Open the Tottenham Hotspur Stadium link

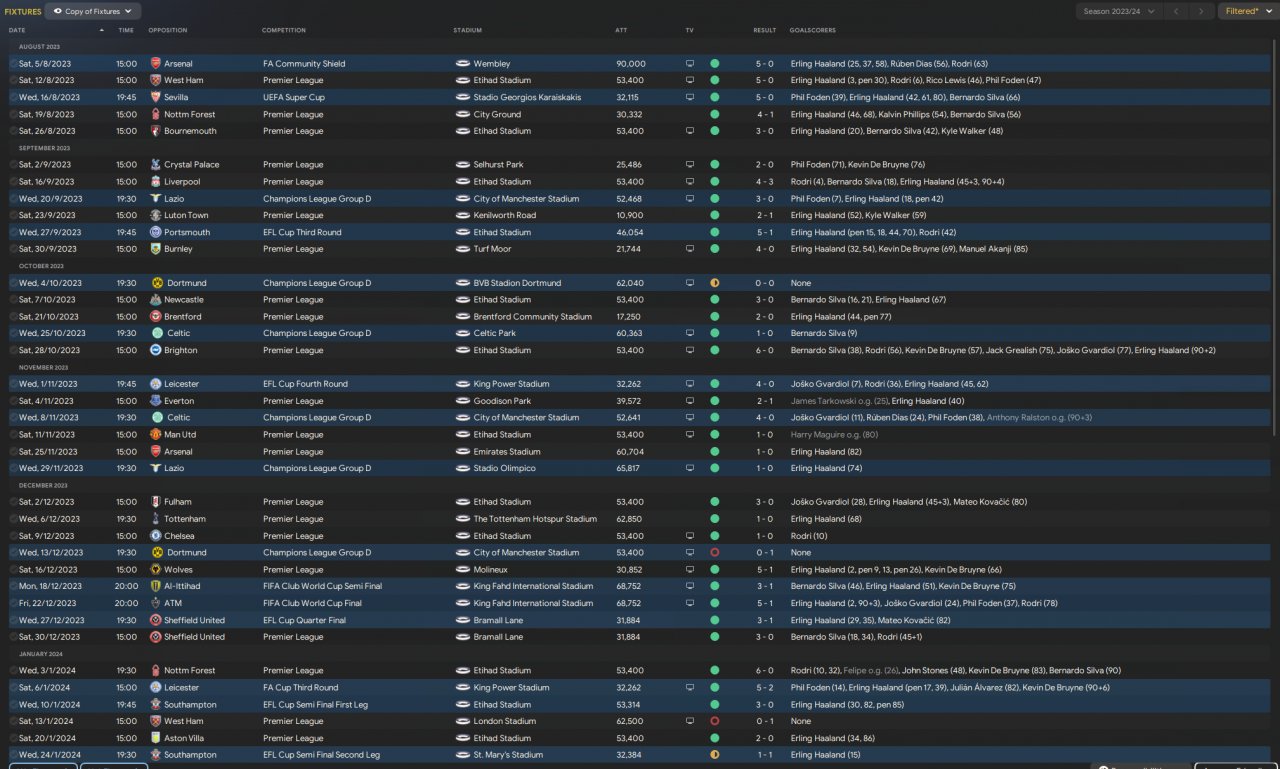click(x=535, y=519)
